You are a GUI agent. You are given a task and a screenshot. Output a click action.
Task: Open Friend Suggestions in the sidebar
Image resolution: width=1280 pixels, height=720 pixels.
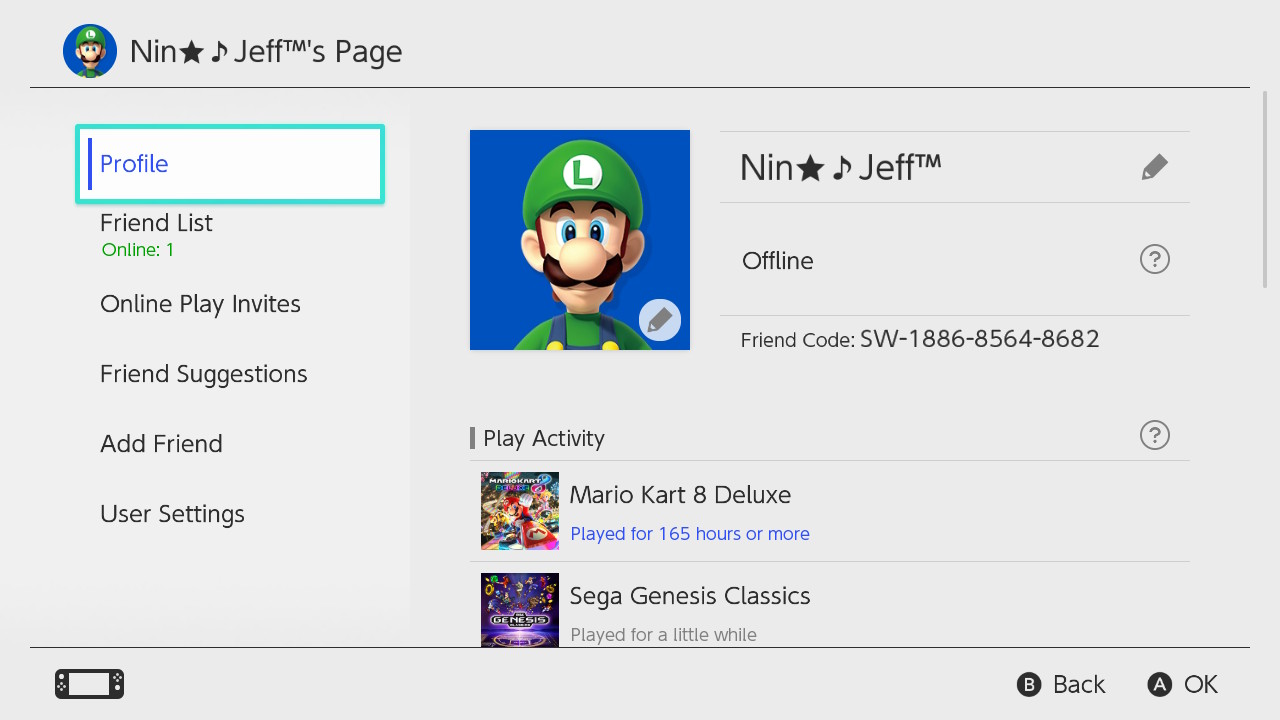tap(203, 374)
